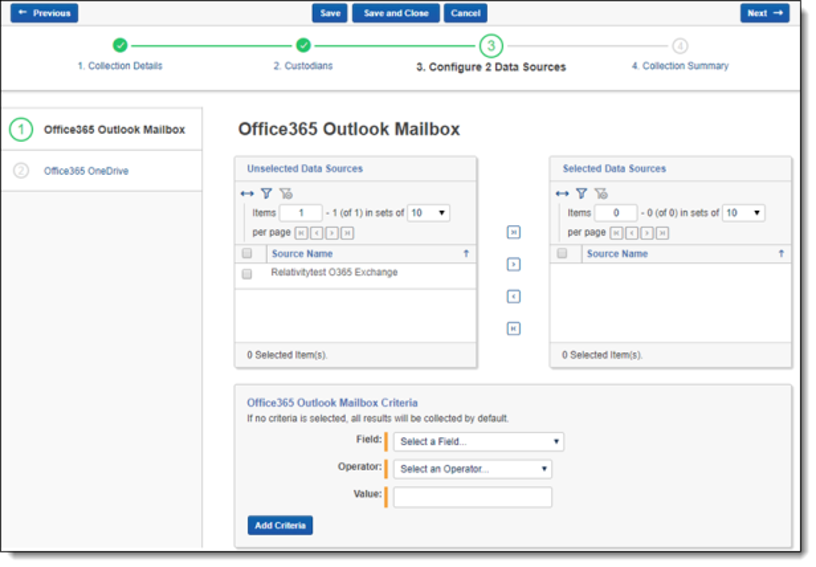Go to previous page in Unselected Data Sources

316,233
